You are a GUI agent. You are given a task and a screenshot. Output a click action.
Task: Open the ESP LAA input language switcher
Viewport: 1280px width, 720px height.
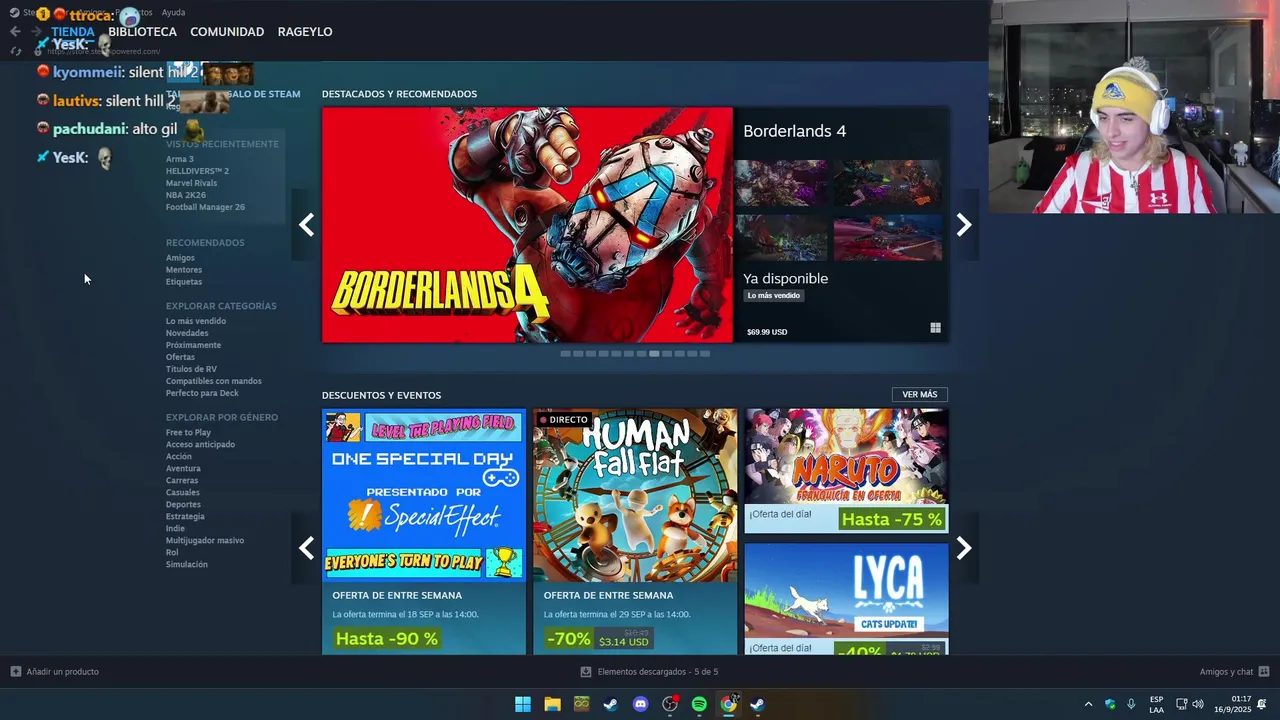click(1156, 704)
